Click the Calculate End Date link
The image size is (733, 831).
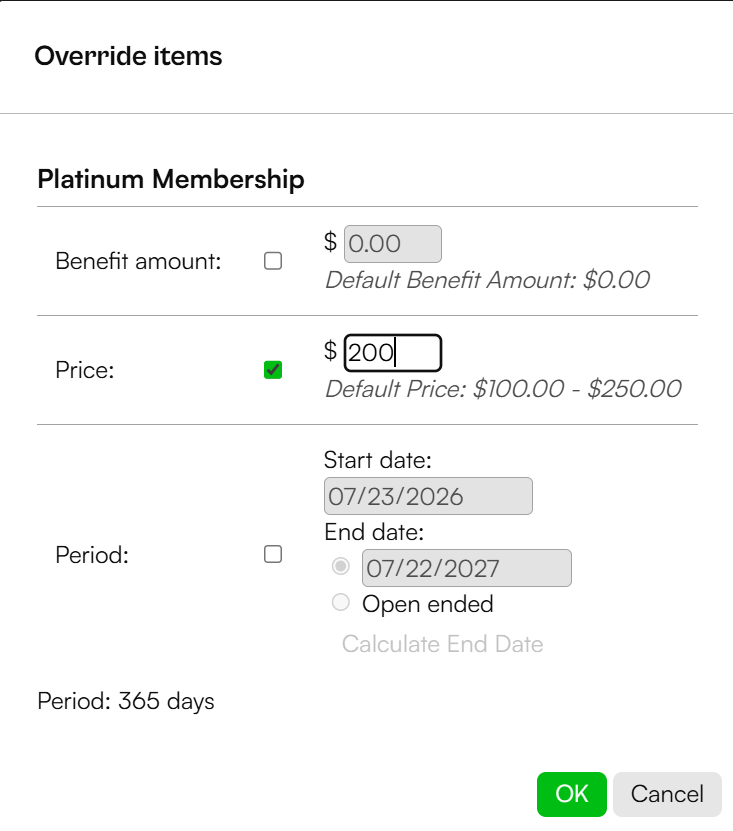[x=443, y=644]
